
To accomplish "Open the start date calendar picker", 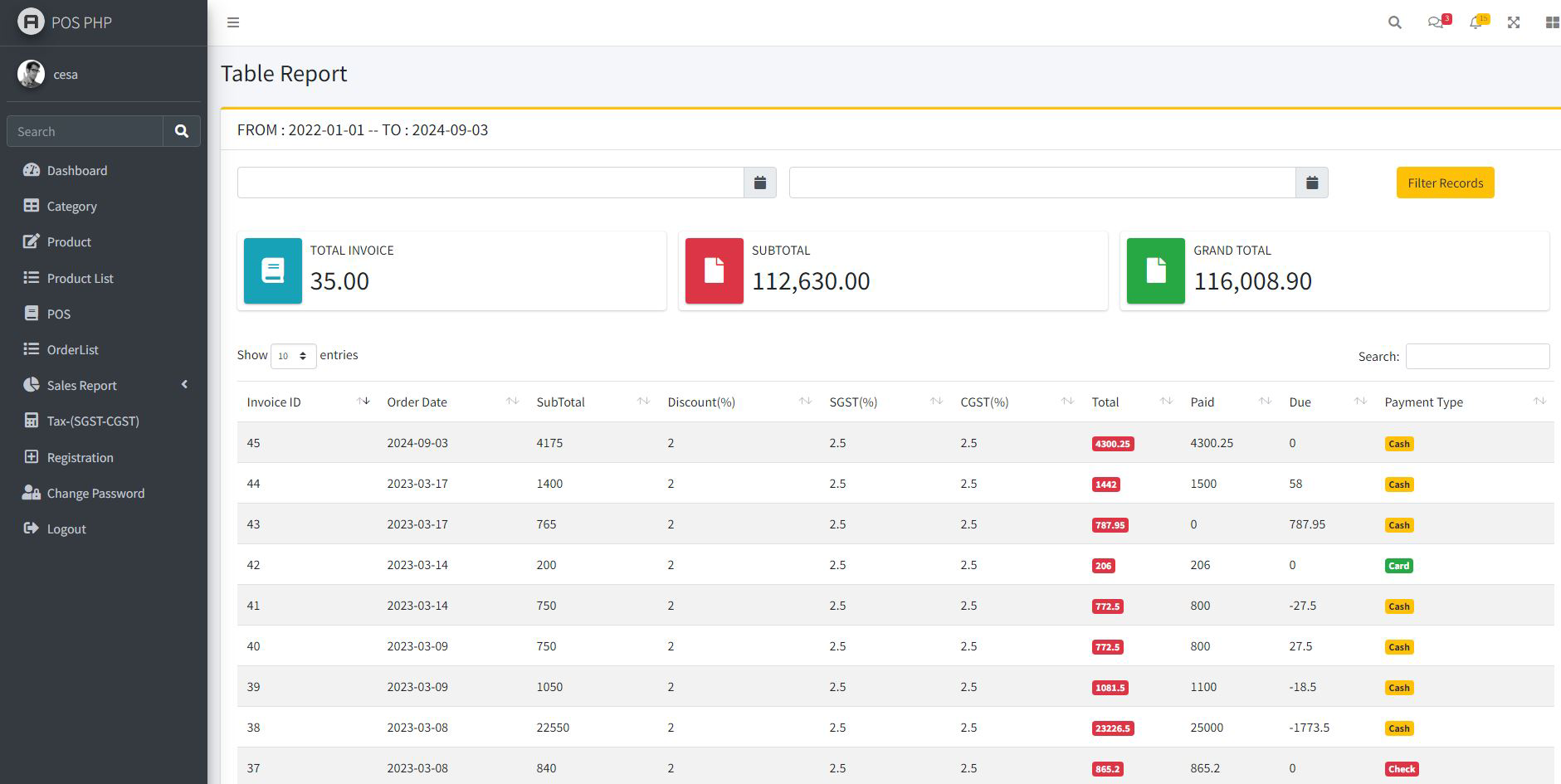I will (759, 183).
